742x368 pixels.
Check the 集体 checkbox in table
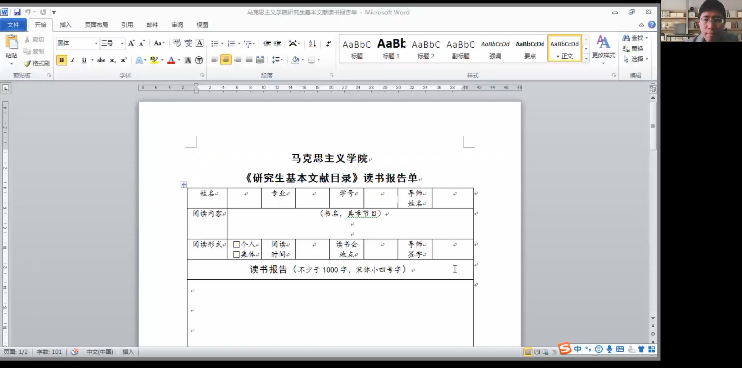click(237, 254)
